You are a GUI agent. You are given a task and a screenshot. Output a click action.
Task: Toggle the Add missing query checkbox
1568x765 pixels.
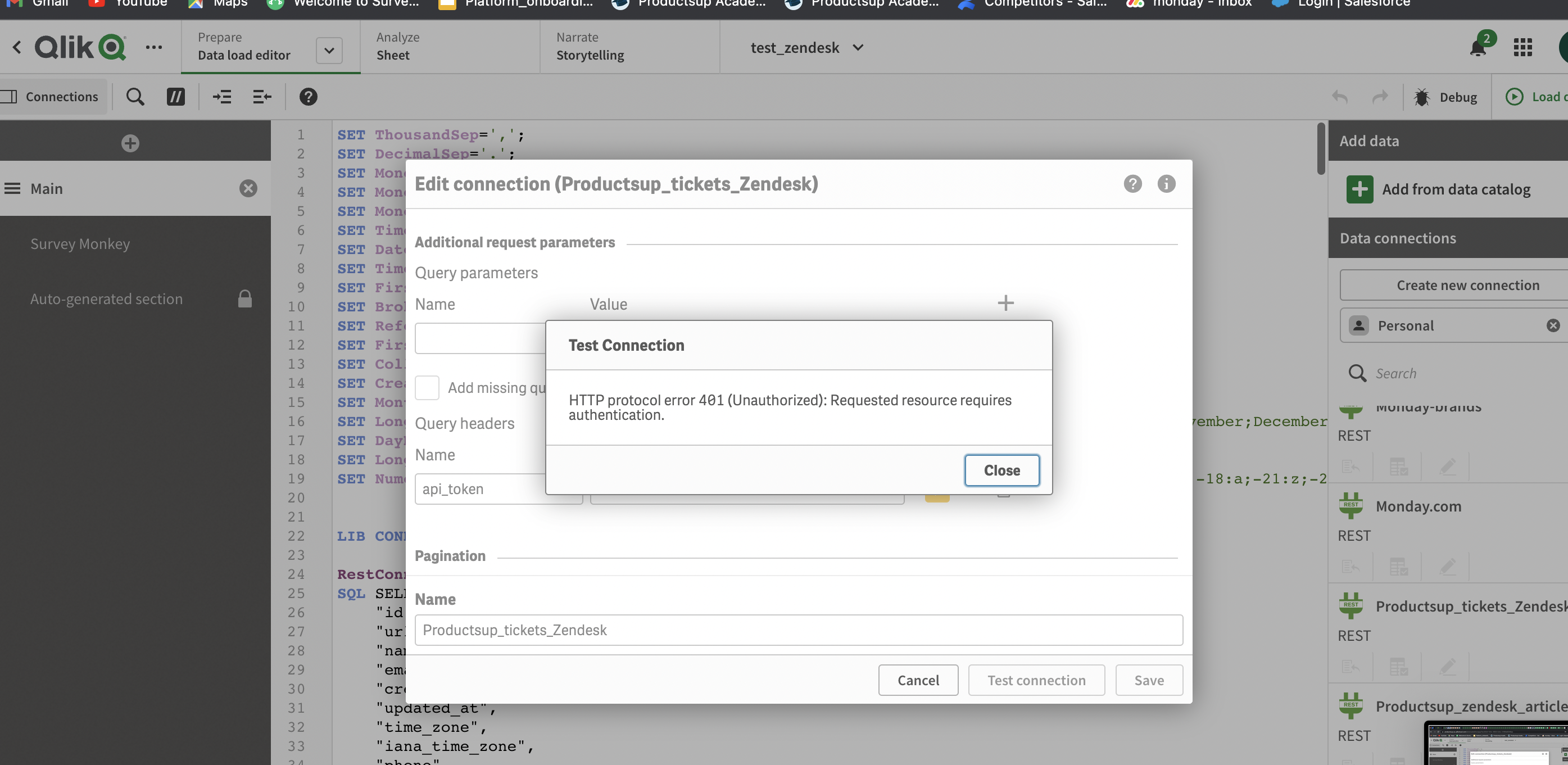coord(427,388)
